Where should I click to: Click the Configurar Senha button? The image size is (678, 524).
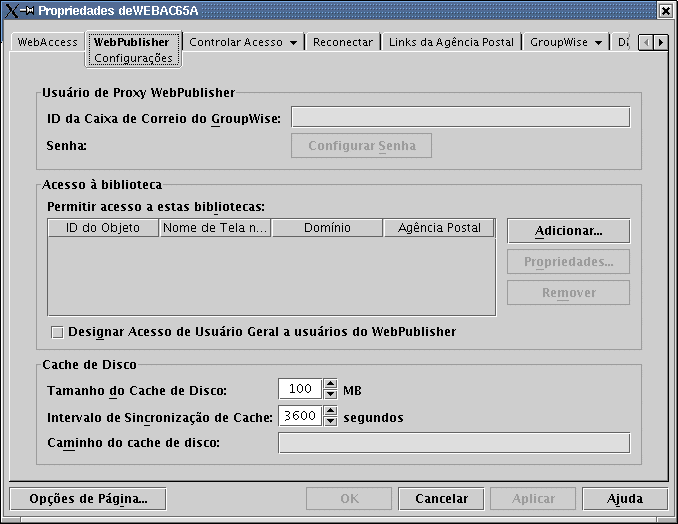[x=361, y=146]
